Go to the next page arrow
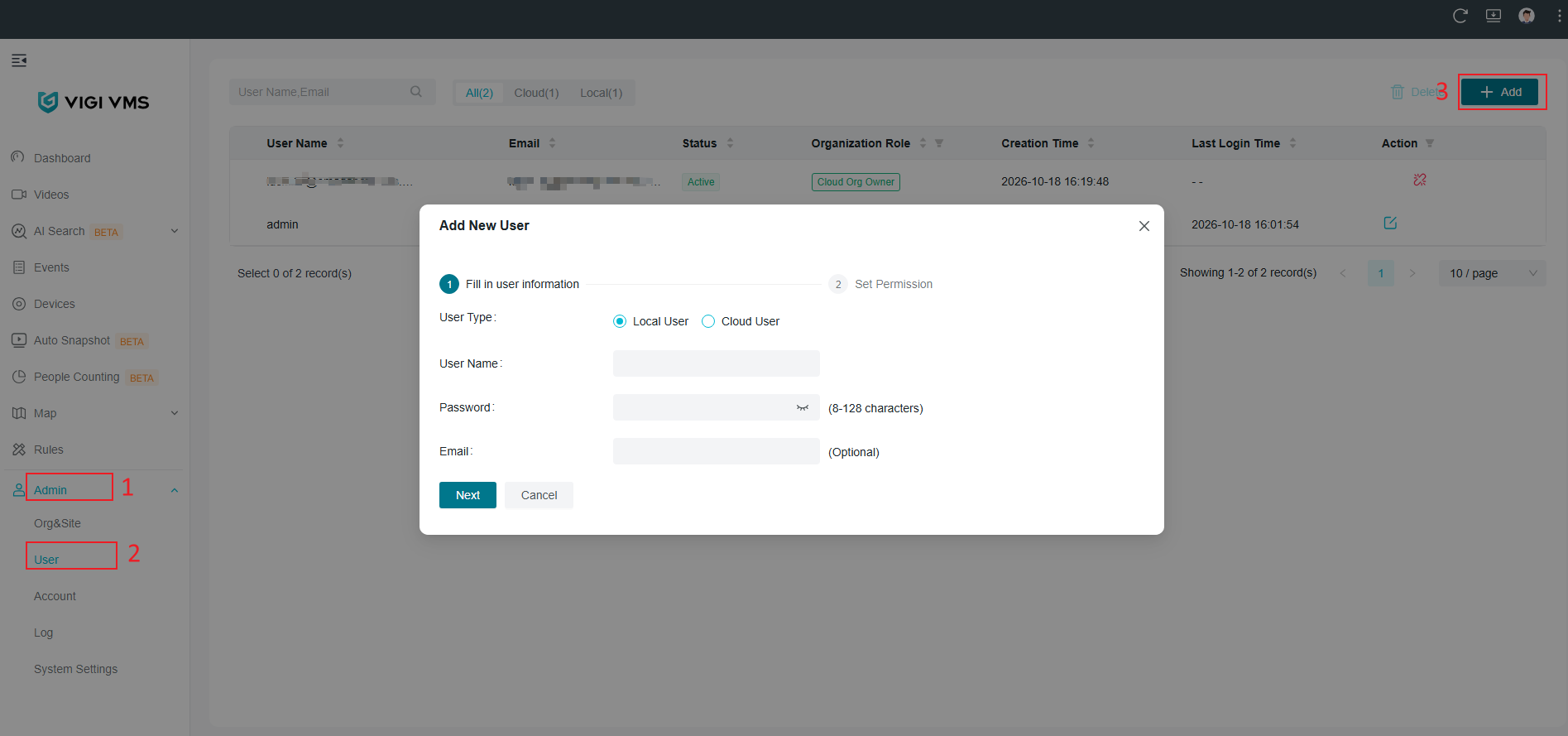This screenshot has height=736, width=1568. point(1412,273)
